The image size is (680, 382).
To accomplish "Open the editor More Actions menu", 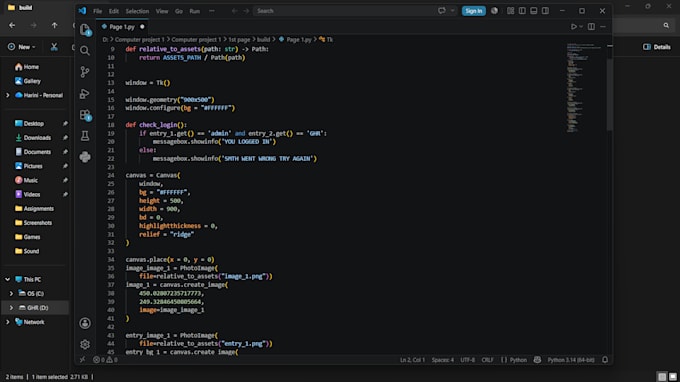I will [x=603, y=27].
